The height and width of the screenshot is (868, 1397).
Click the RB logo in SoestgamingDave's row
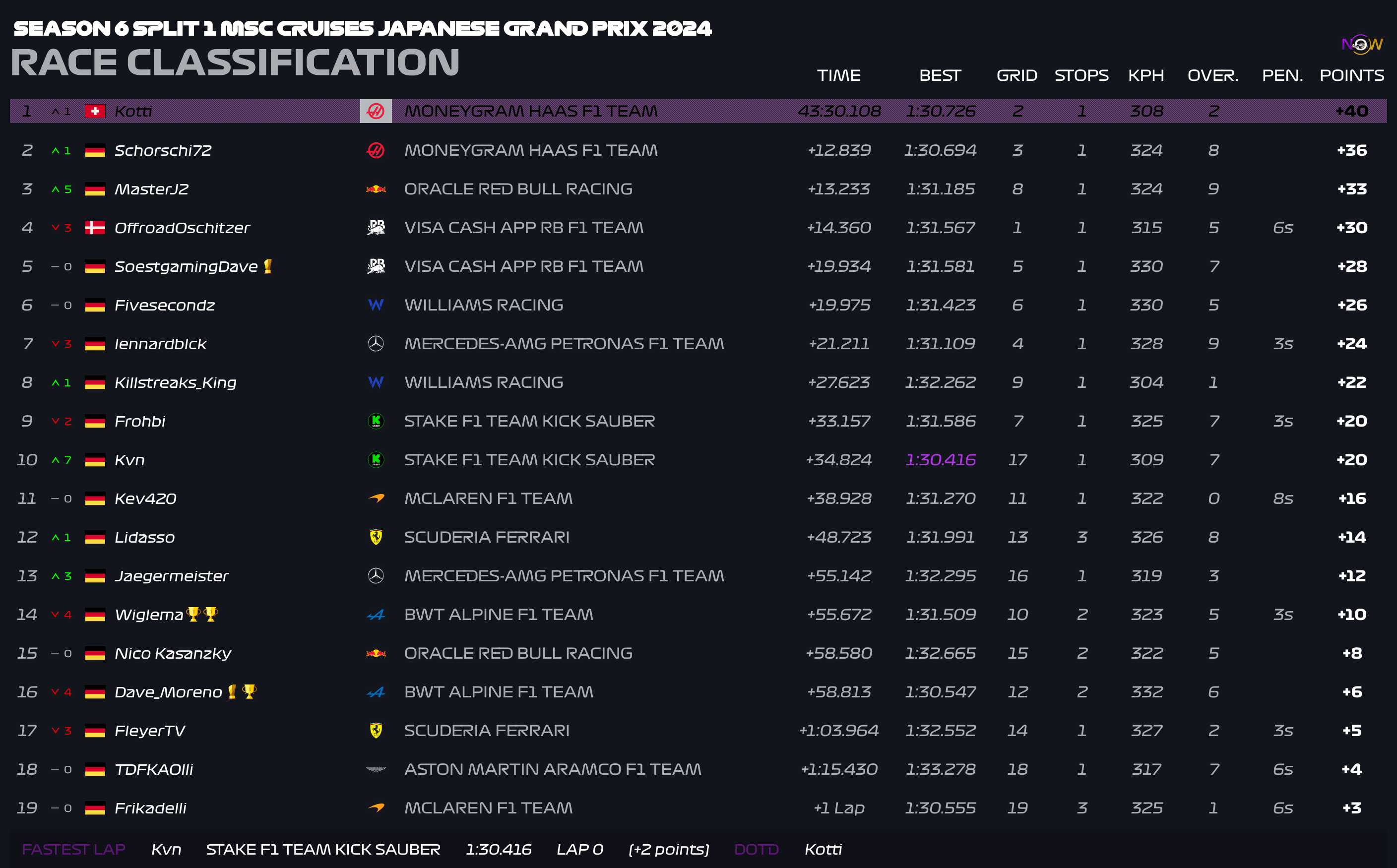point(376,266)
